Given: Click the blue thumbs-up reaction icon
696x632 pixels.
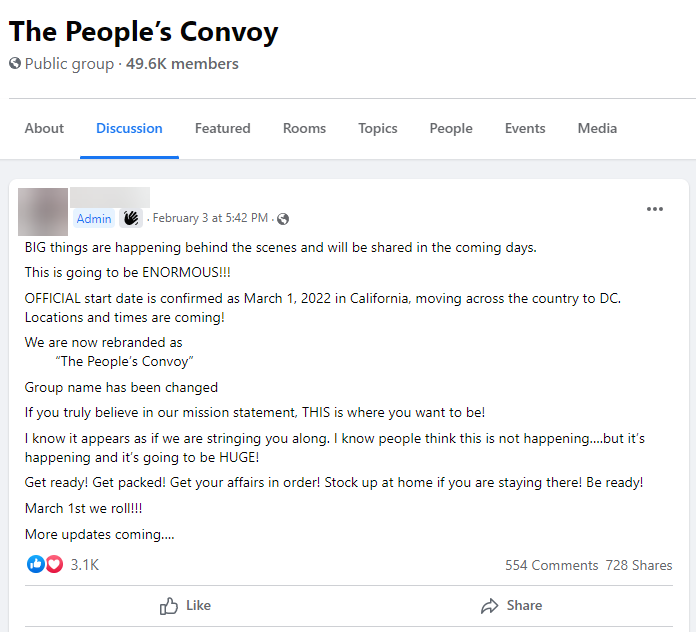Looking at the screenshot, I should point(36,565).
